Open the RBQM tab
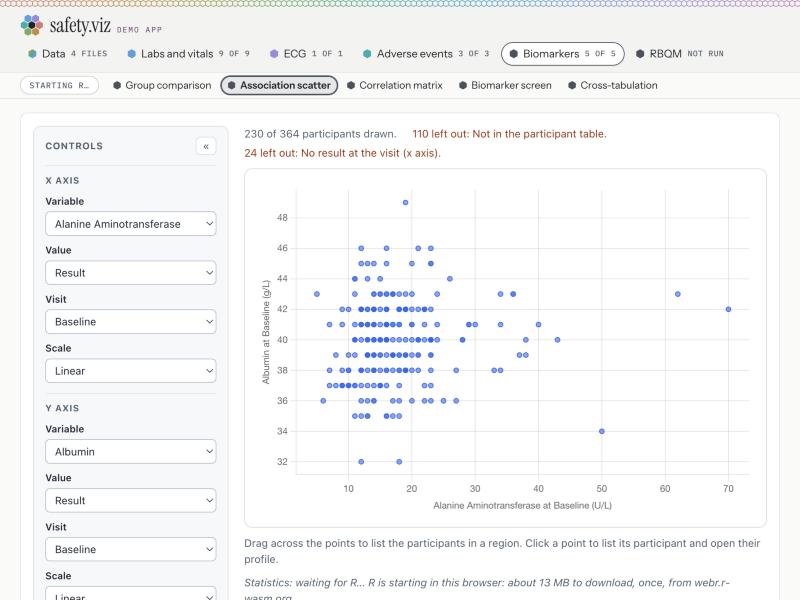 (680, 54)
